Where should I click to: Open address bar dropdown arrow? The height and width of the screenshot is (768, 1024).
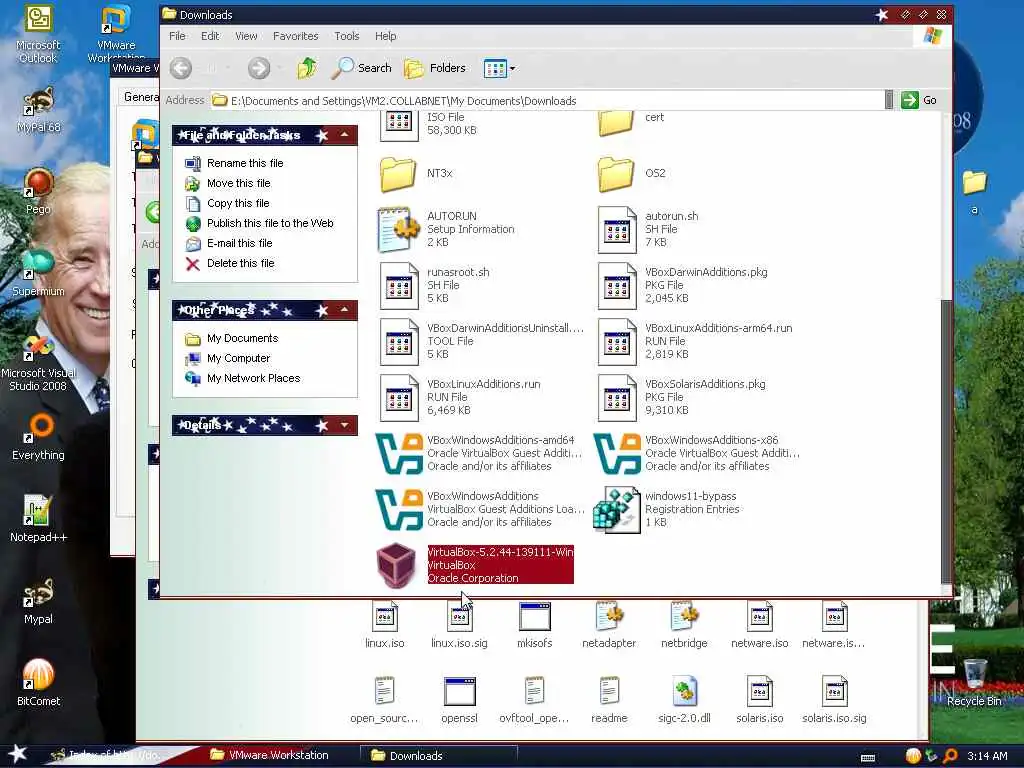(889, 100)
